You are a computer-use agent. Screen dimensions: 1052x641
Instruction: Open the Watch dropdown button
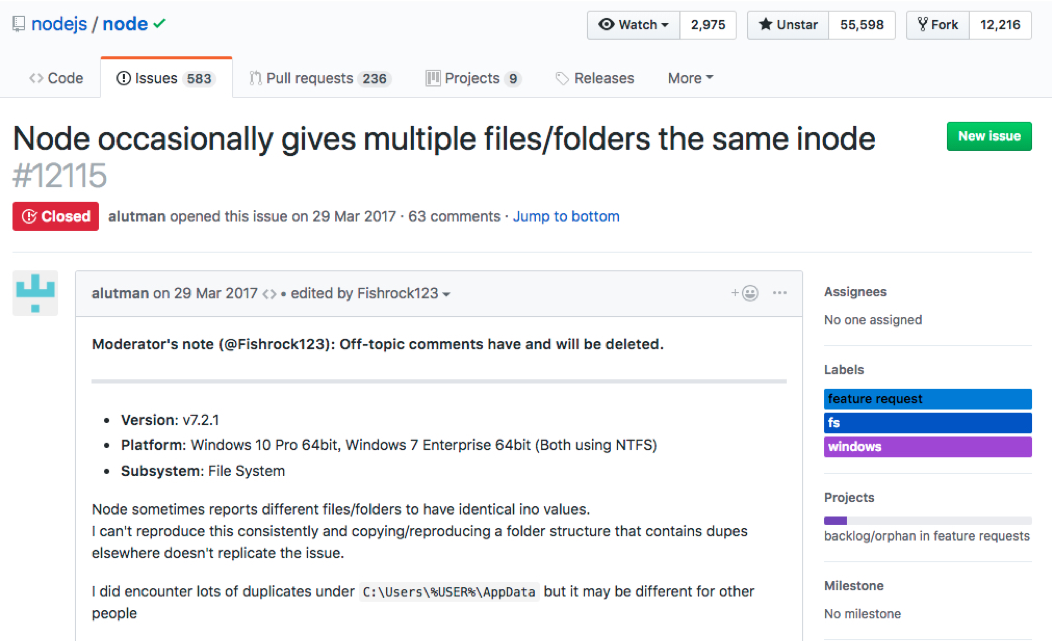tap(634, 25)
